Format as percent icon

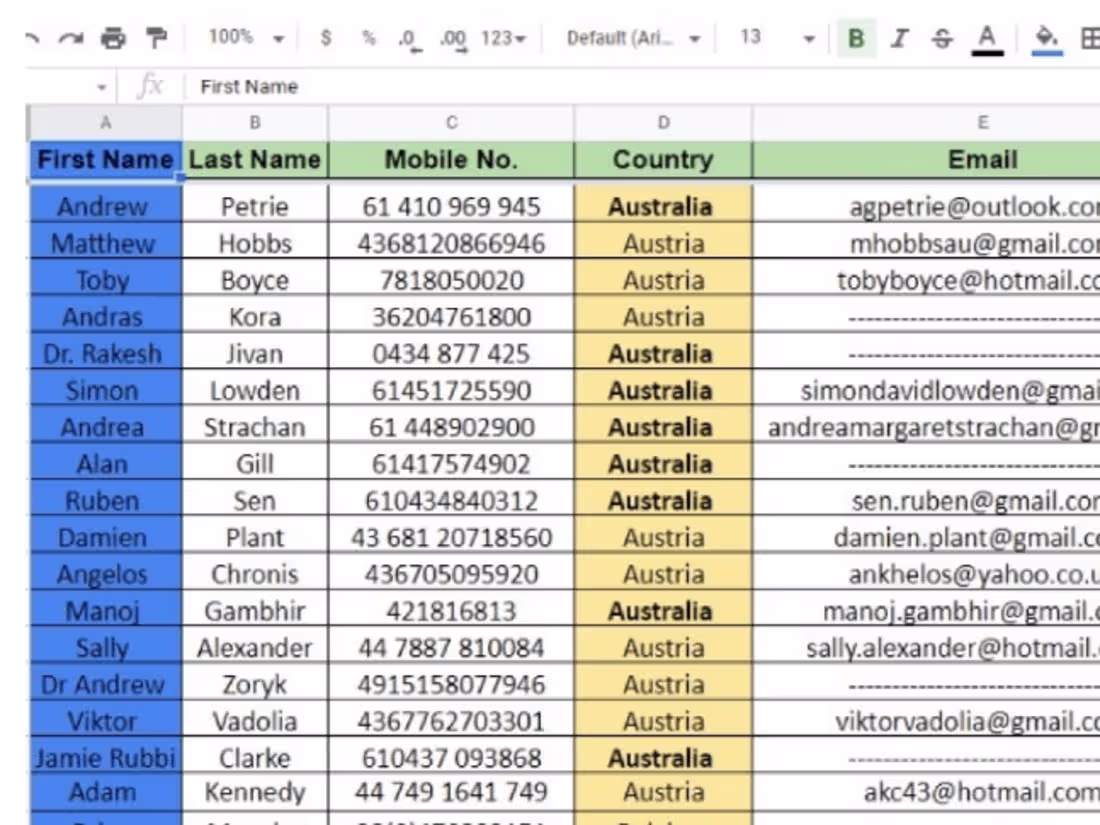(x=368, y=38)
